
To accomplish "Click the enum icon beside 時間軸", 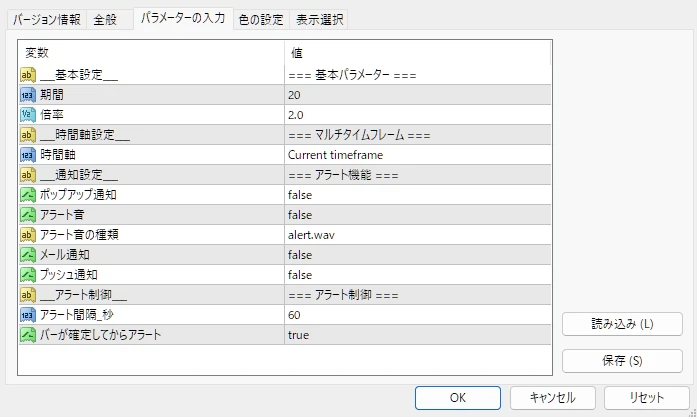I will point(28,155).
